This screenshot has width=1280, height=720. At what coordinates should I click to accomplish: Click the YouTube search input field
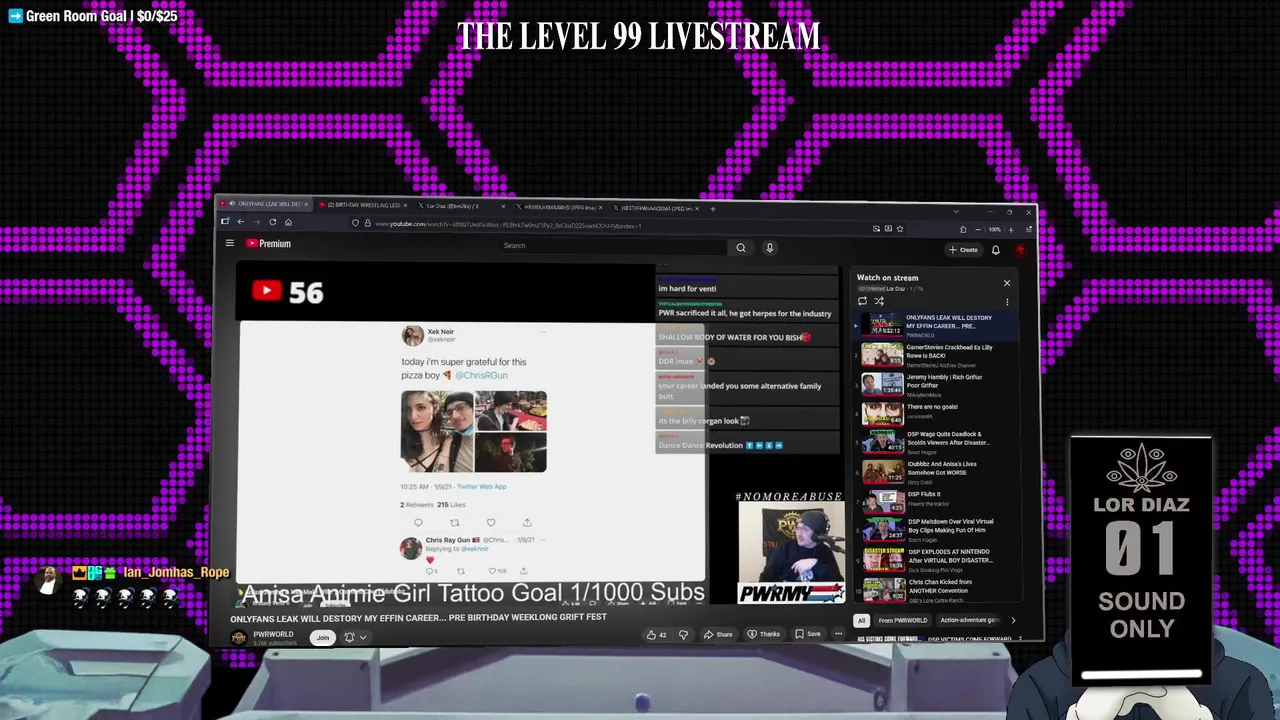[x=612, y=246]
